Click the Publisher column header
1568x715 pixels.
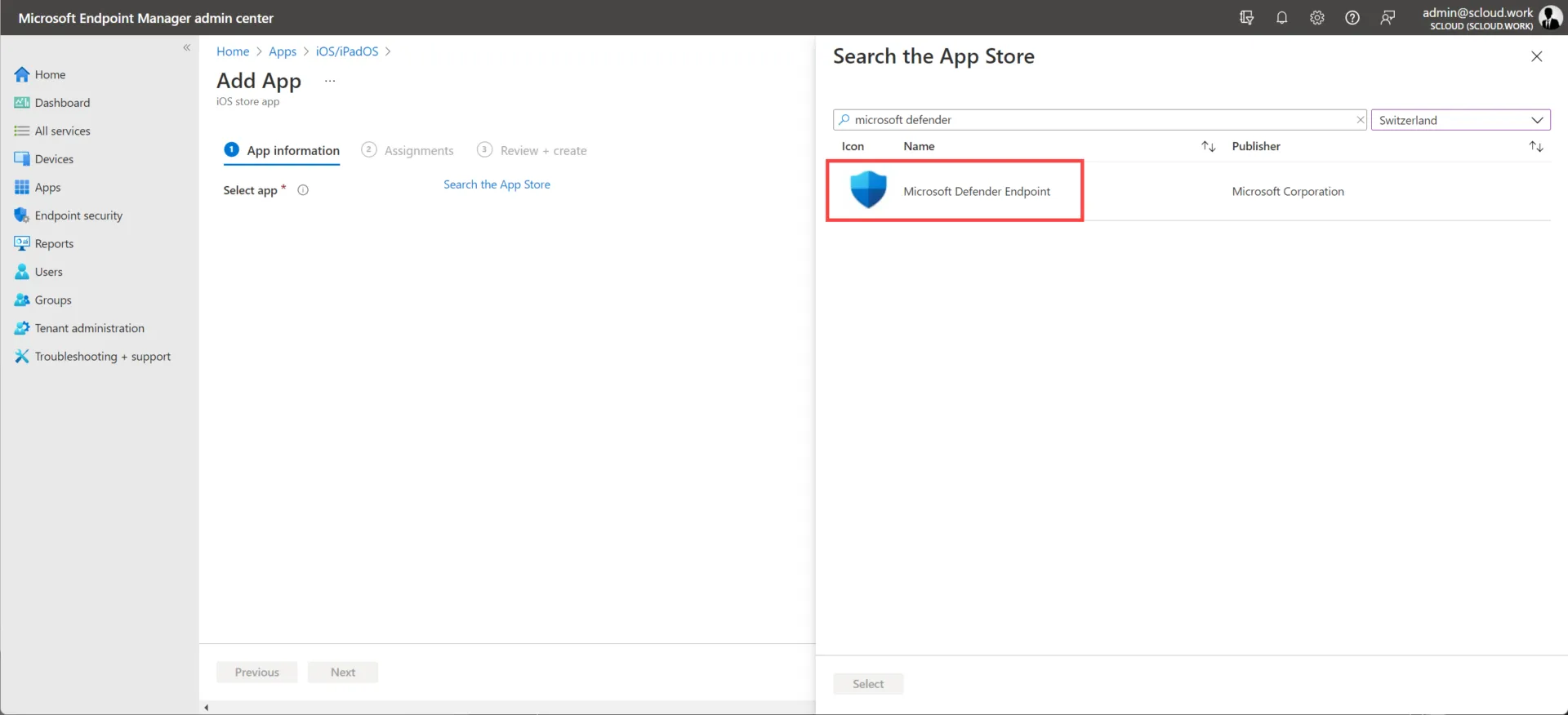[x=1256, y=146]
